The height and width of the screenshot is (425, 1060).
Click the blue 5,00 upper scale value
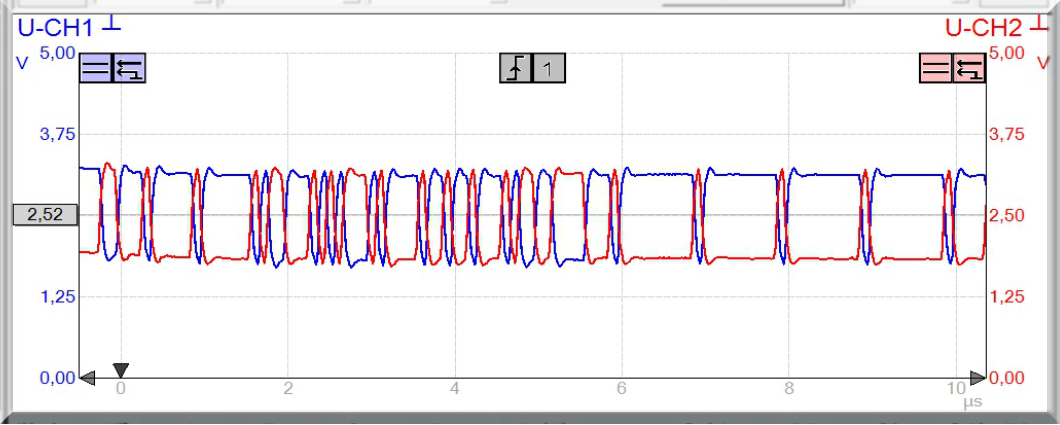tap(57, 52)
